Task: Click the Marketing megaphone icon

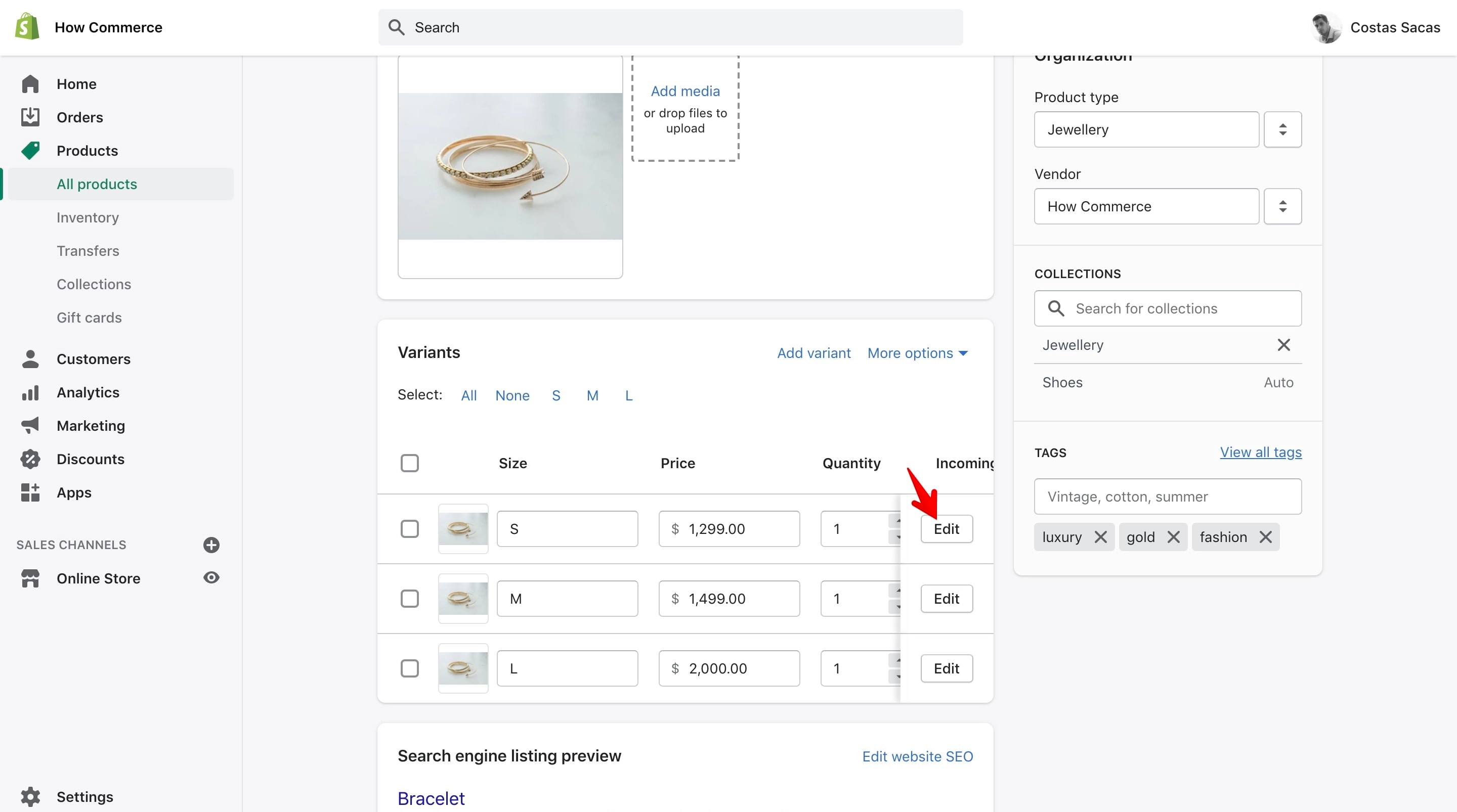Action: (30, 426)
